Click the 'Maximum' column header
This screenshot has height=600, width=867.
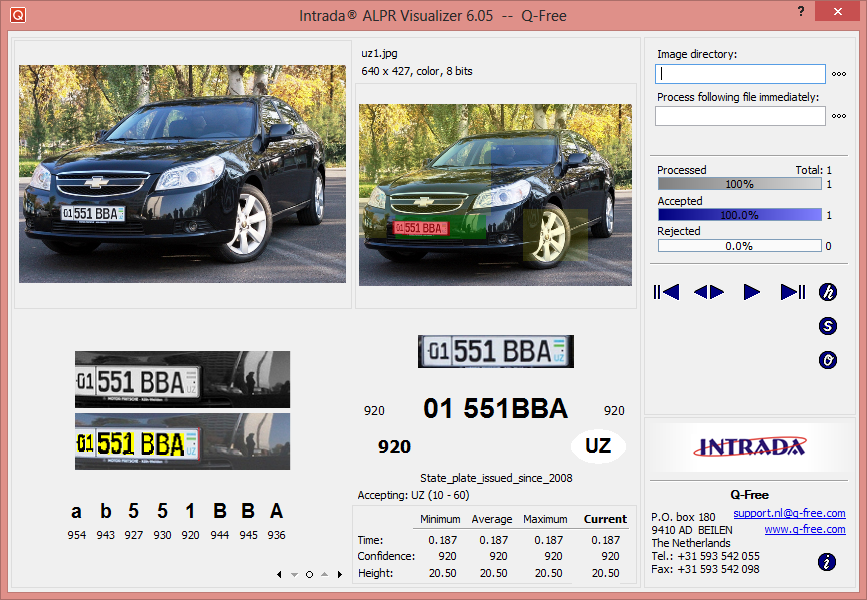point(545,519)
